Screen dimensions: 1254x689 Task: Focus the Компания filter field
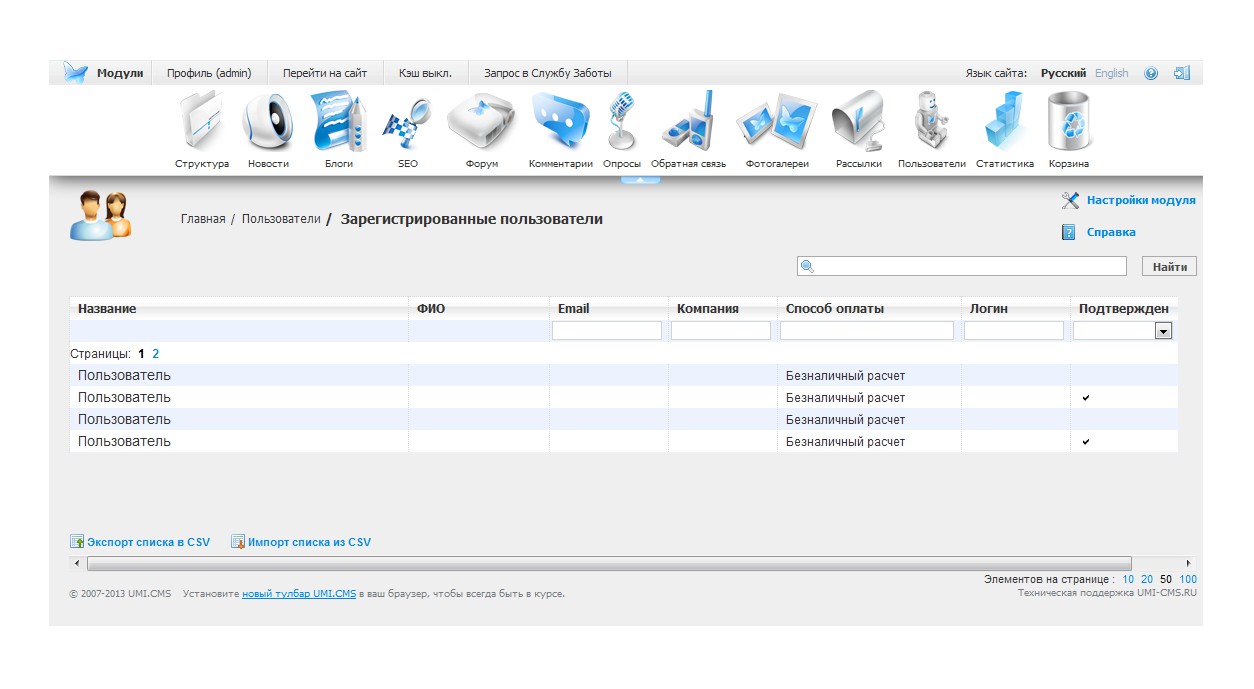click(x=721, y=330)
